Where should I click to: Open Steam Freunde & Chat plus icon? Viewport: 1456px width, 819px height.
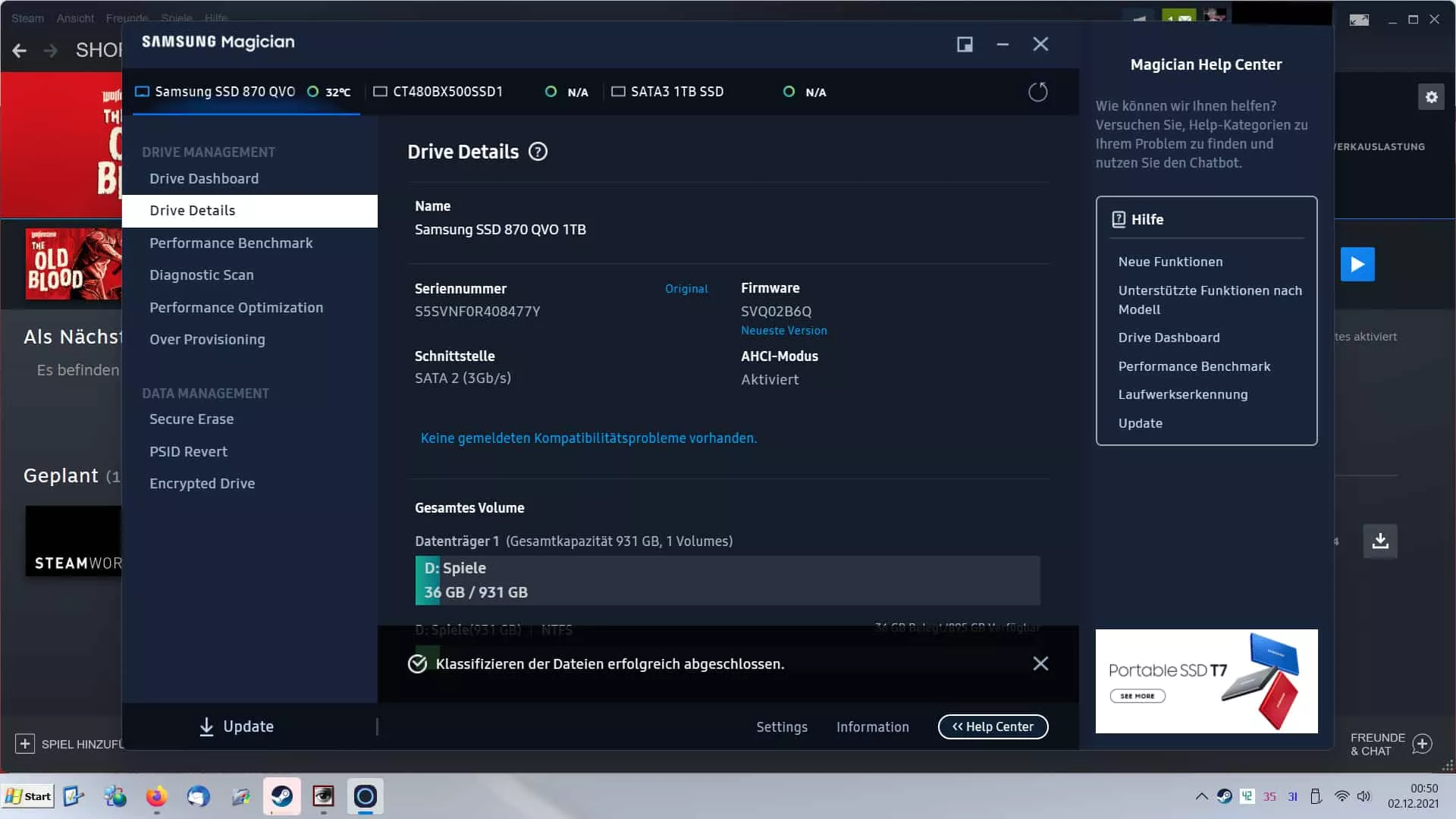coord(1422,744)
